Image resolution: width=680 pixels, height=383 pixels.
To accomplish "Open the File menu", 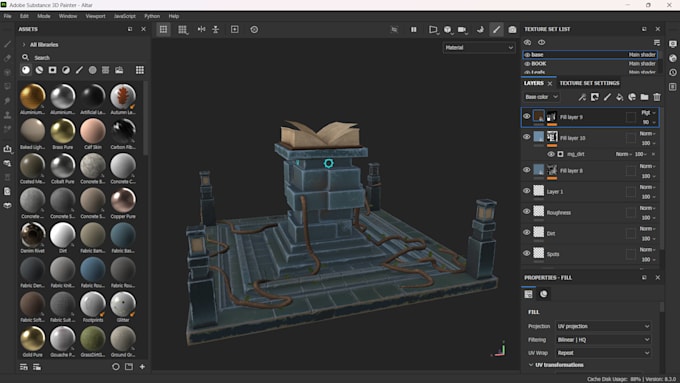I will pos(8,16).
